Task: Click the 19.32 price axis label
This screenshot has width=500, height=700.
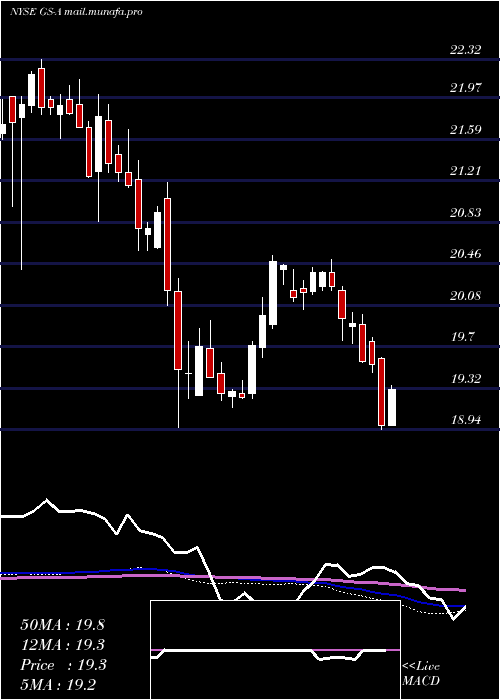Action: tap(466, 379)
